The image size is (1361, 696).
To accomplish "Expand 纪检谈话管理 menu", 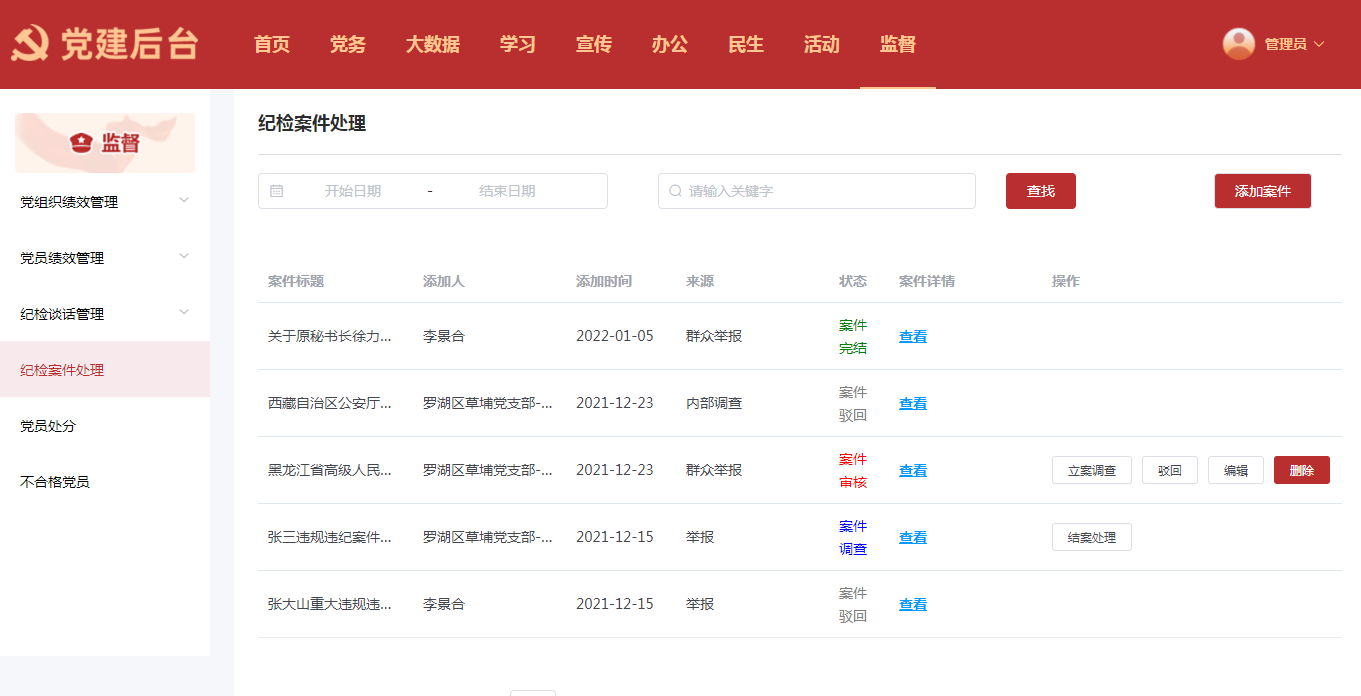I will (184, 312).
